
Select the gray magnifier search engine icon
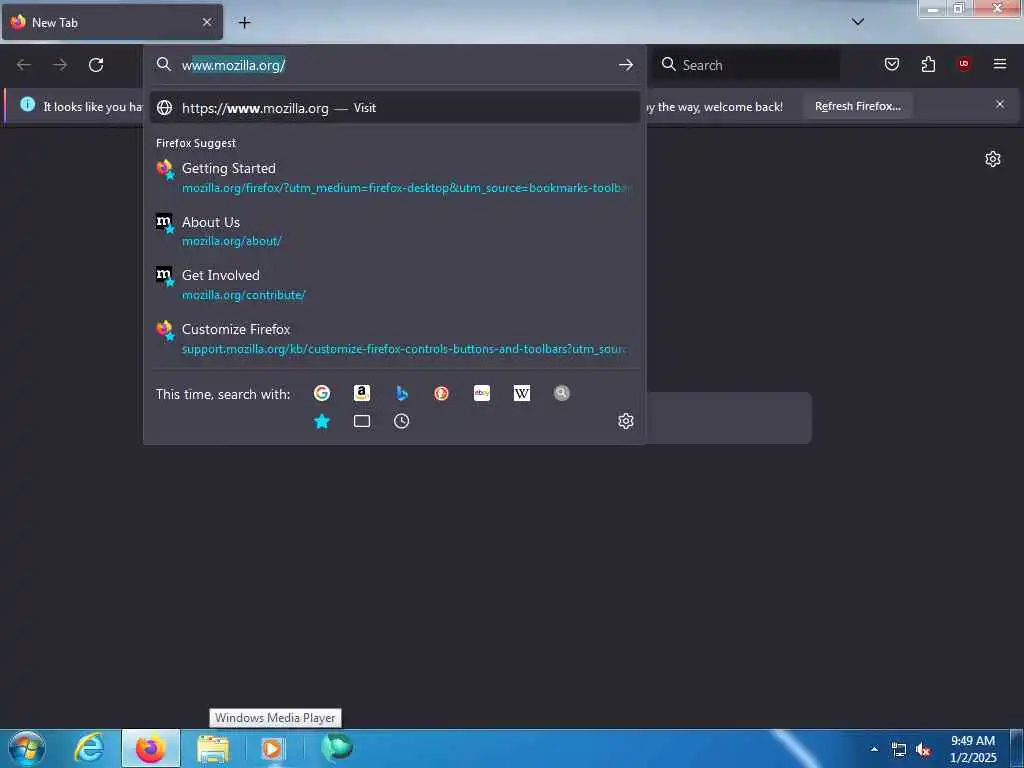[562, 392]
